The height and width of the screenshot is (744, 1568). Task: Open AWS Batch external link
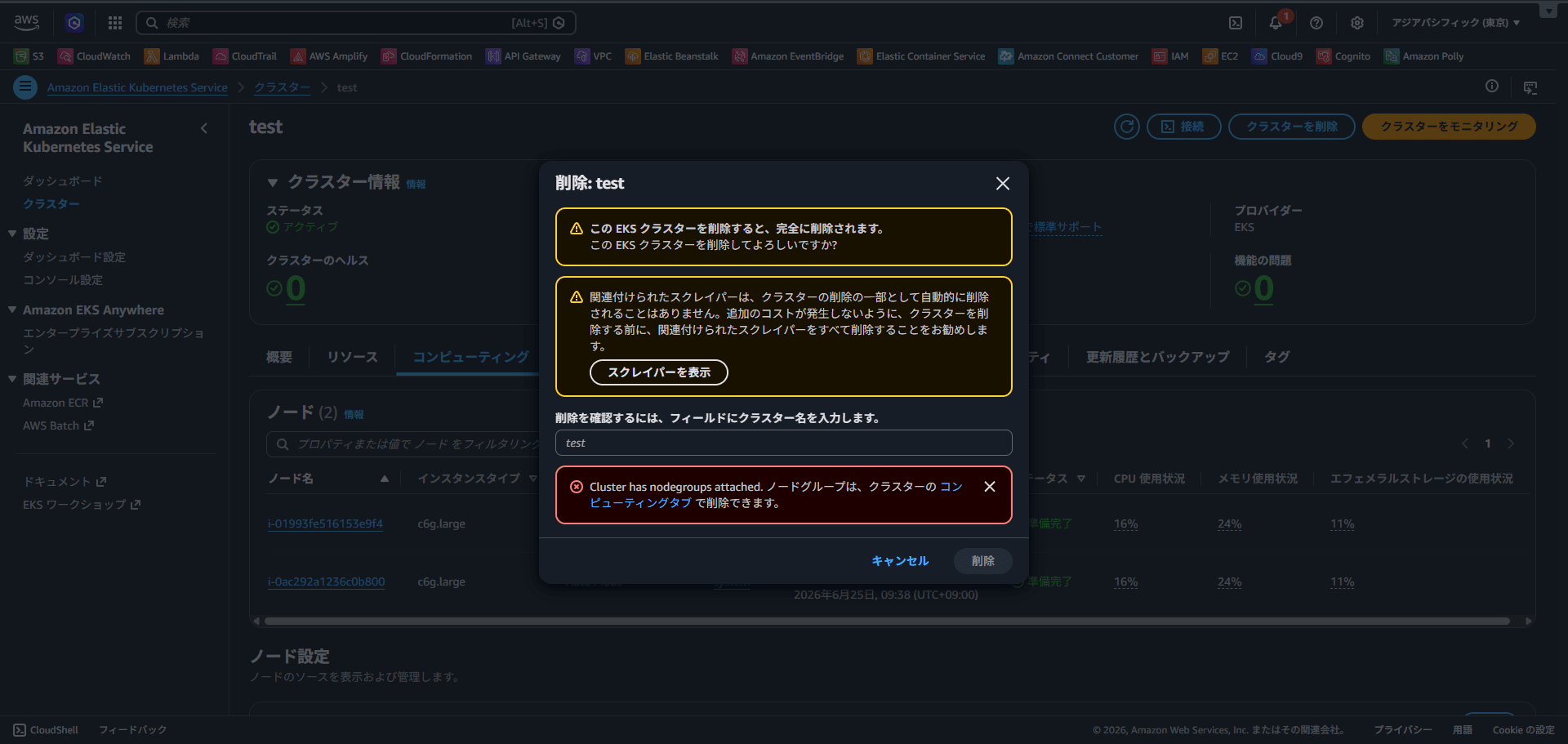coord(59,425)
